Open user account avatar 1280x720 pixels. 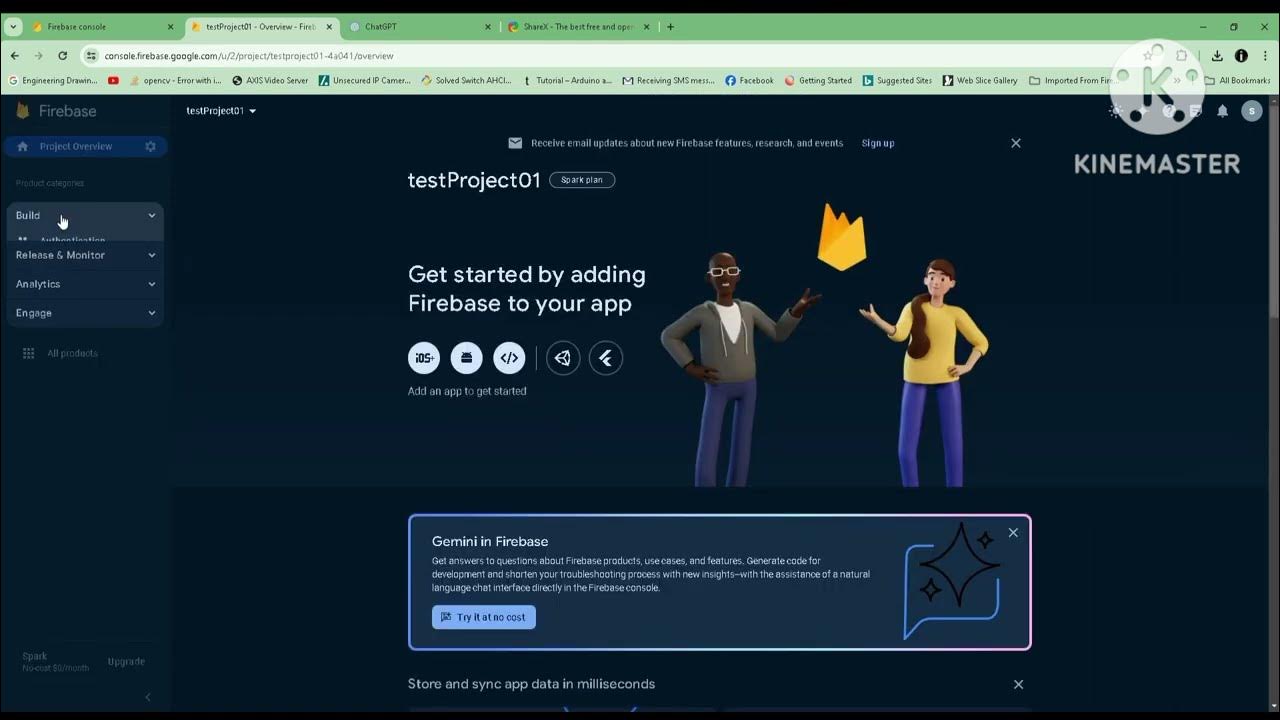1251,111
